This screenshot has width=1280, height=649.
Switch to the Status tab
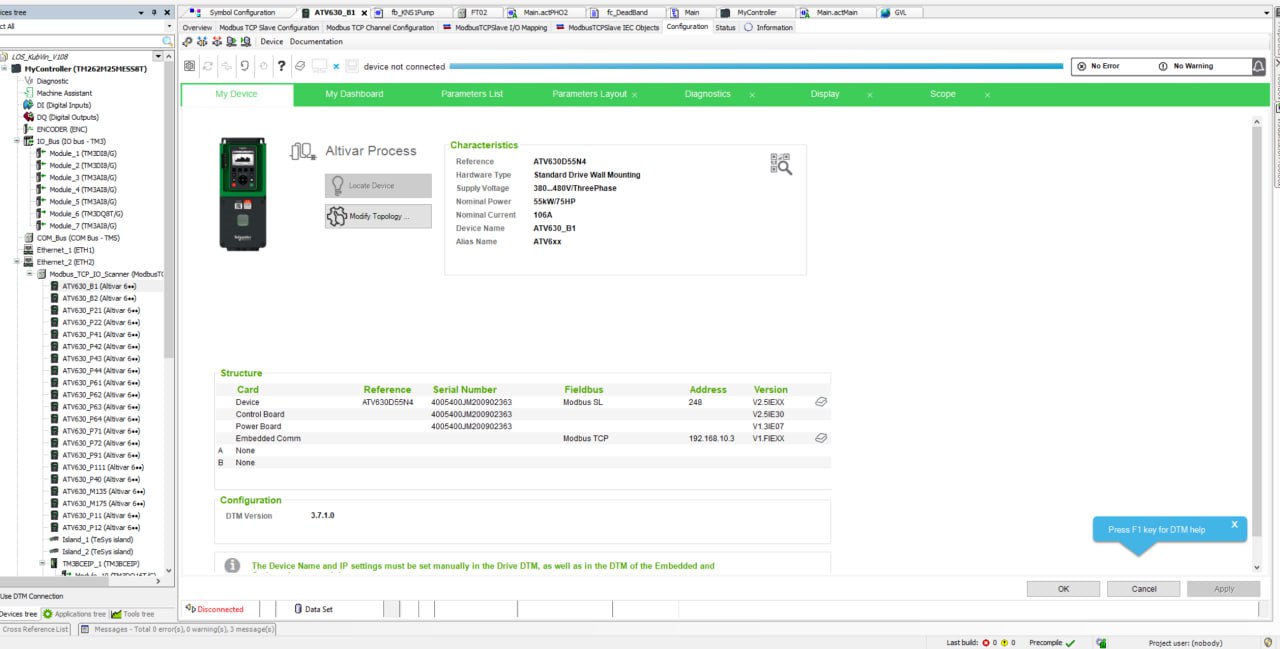tap(725, 27)
